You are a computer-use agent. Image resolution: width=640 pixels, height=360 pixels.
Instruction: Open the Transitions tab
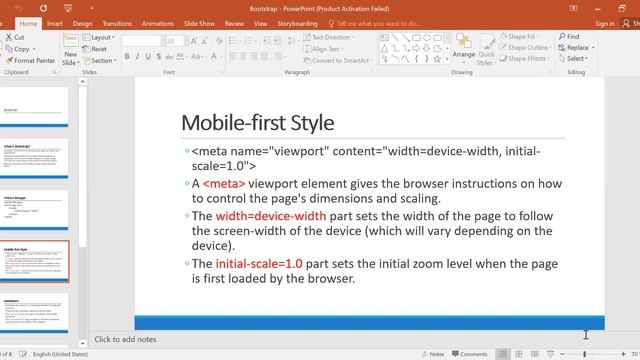pos(117,24)
